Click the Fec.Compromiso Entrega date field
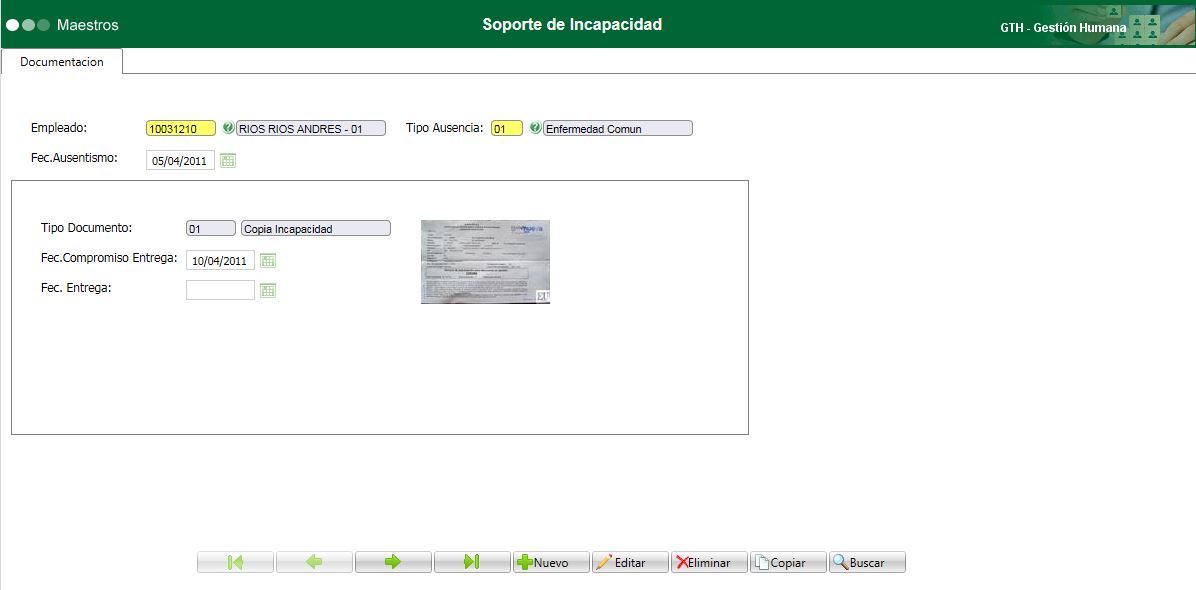 click(220, 260)
